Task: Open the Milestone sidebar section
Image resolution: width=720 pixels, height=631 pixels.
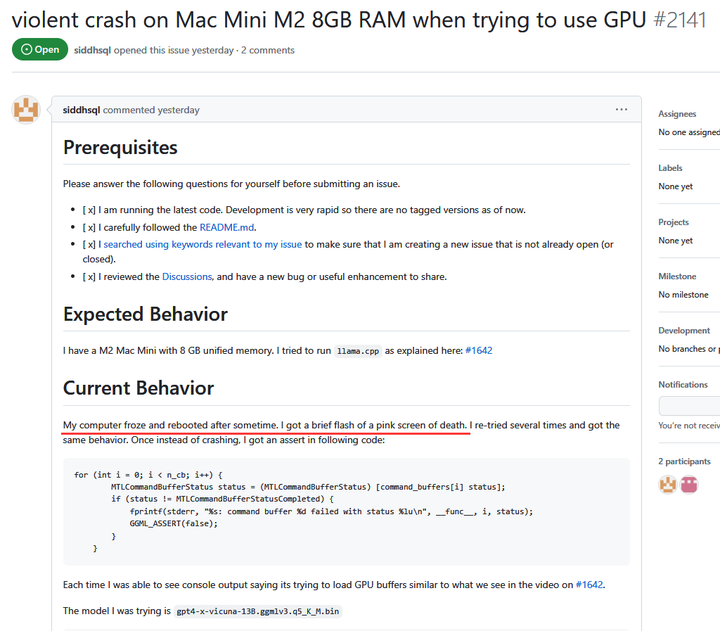Action: point(677,276)
